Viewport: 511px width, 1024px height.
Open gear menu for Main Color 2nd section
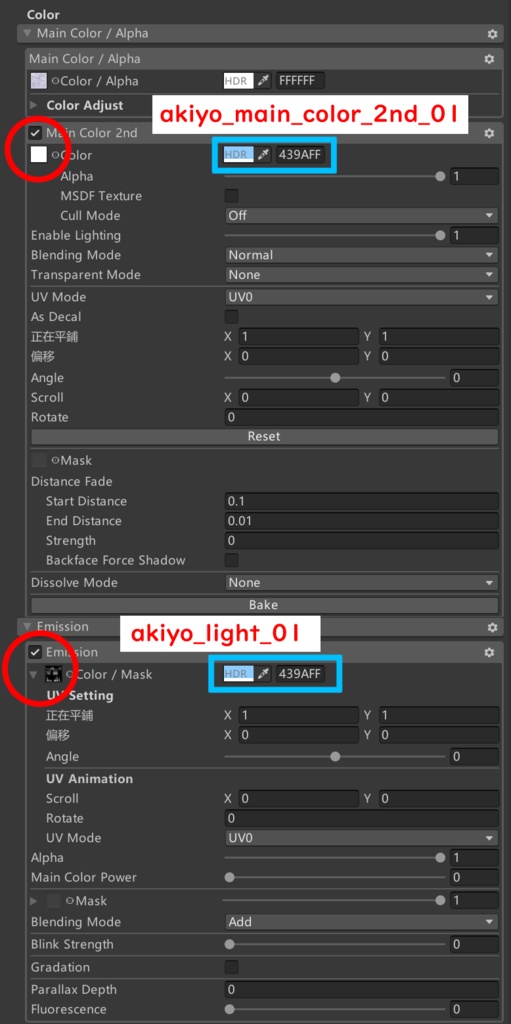[x=489, y=133]
